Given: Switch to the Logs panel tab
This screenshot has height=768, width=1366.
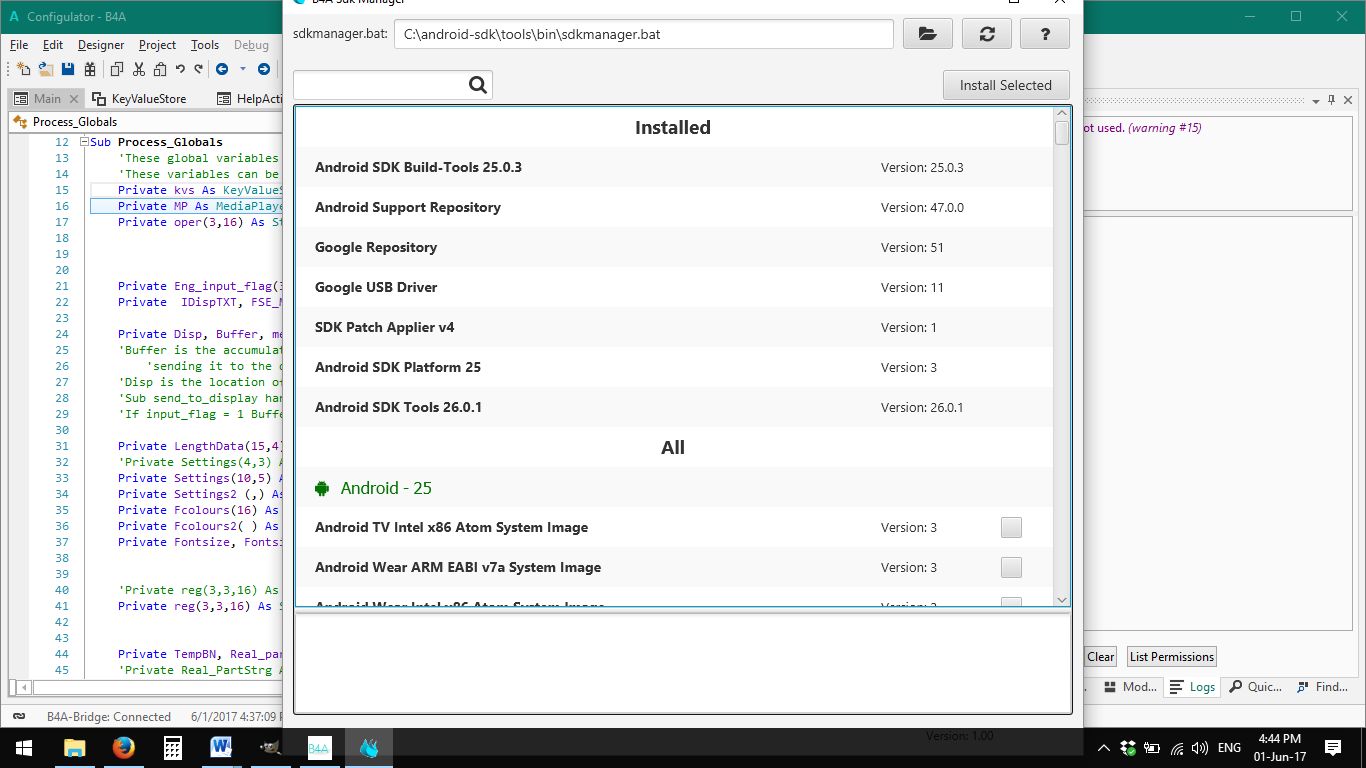Looking at the screenshot, I should pyautogui.click(x=1192, y=687).
